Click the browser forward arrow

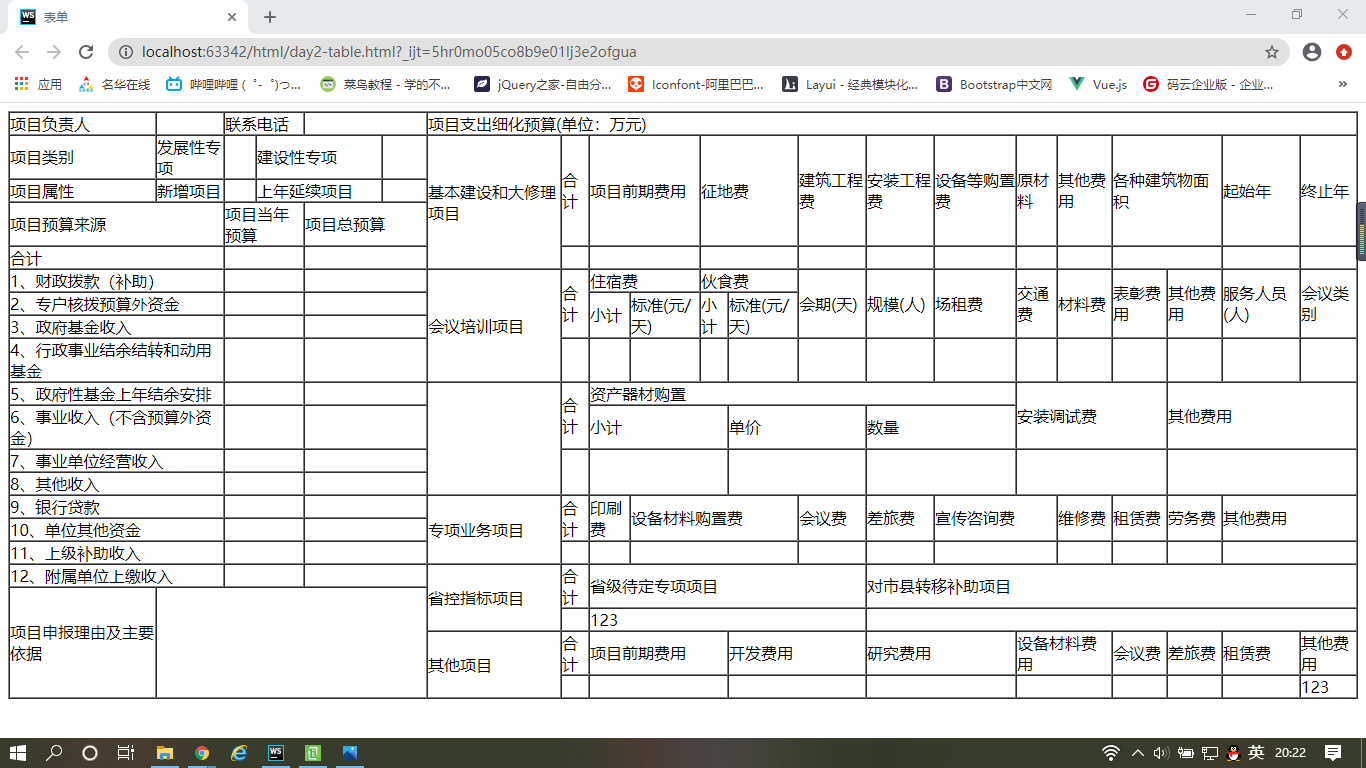[54, 52]
